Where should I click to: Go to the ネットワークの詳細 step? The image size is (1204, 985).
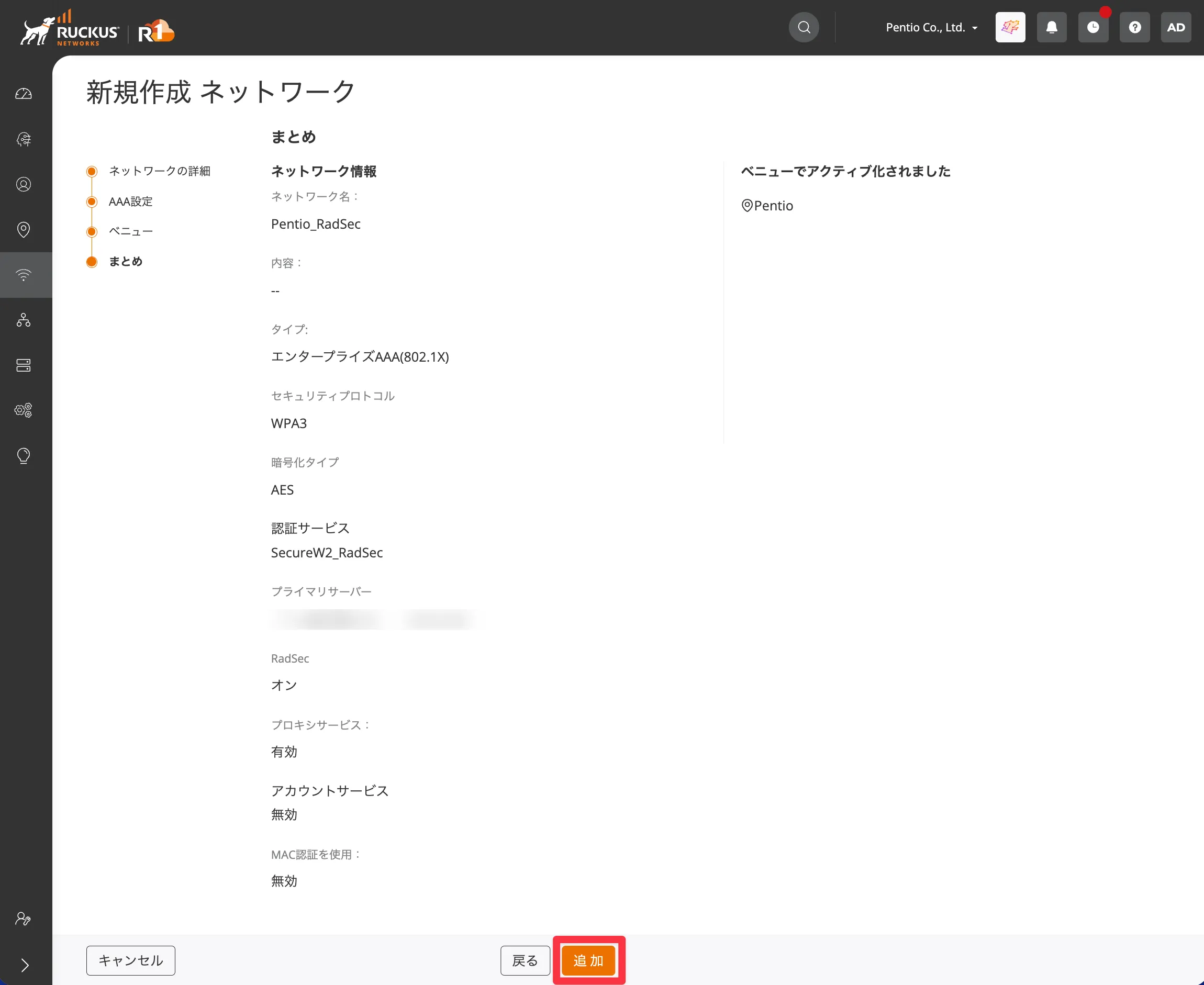point(160,171)
